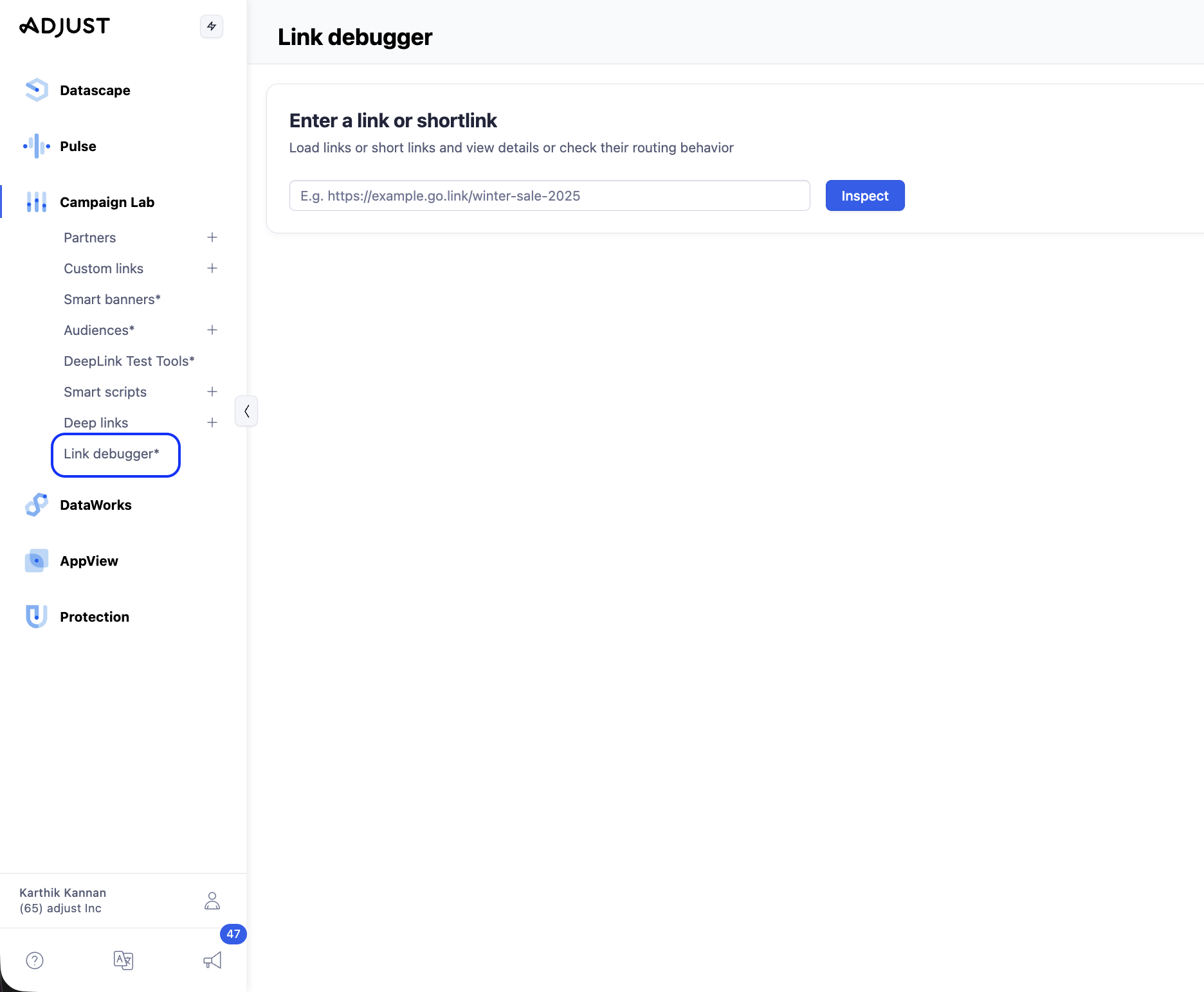Click the Adjust logo
1204x992 pixels.
[x=65, y=26]
